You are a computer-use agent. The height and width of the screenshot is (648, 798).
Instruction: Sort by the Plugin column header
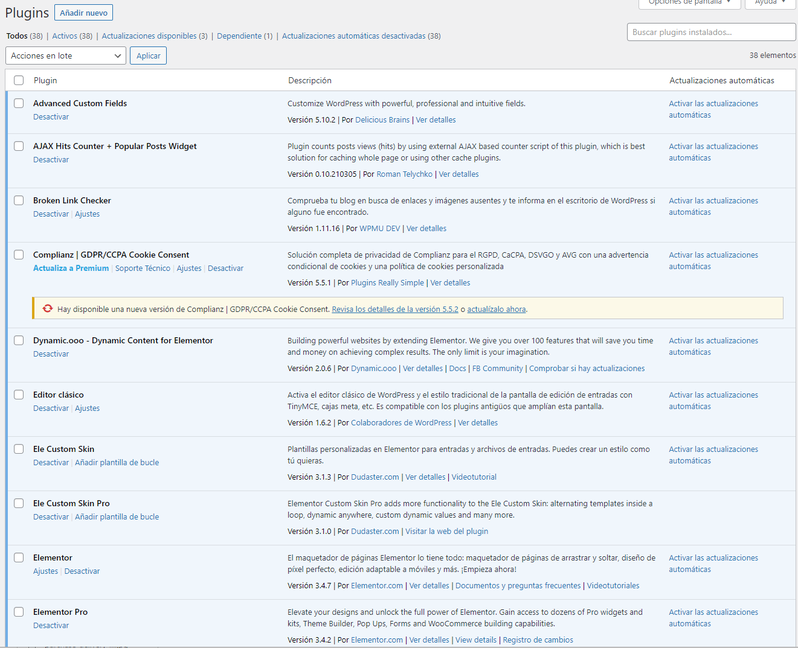[x=45, y=80]
